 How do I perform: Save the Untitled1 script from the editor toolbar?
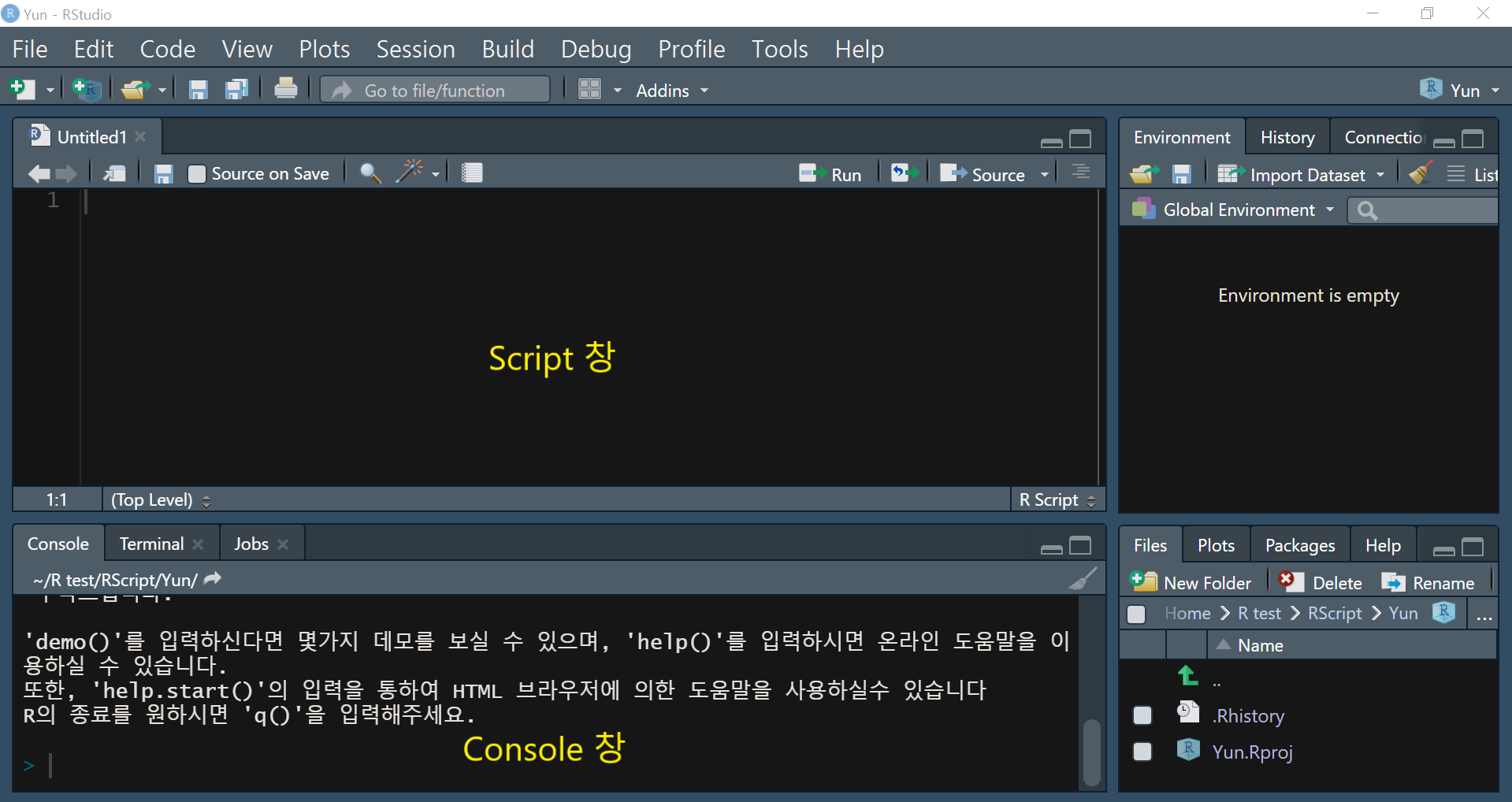pos(163,174)
